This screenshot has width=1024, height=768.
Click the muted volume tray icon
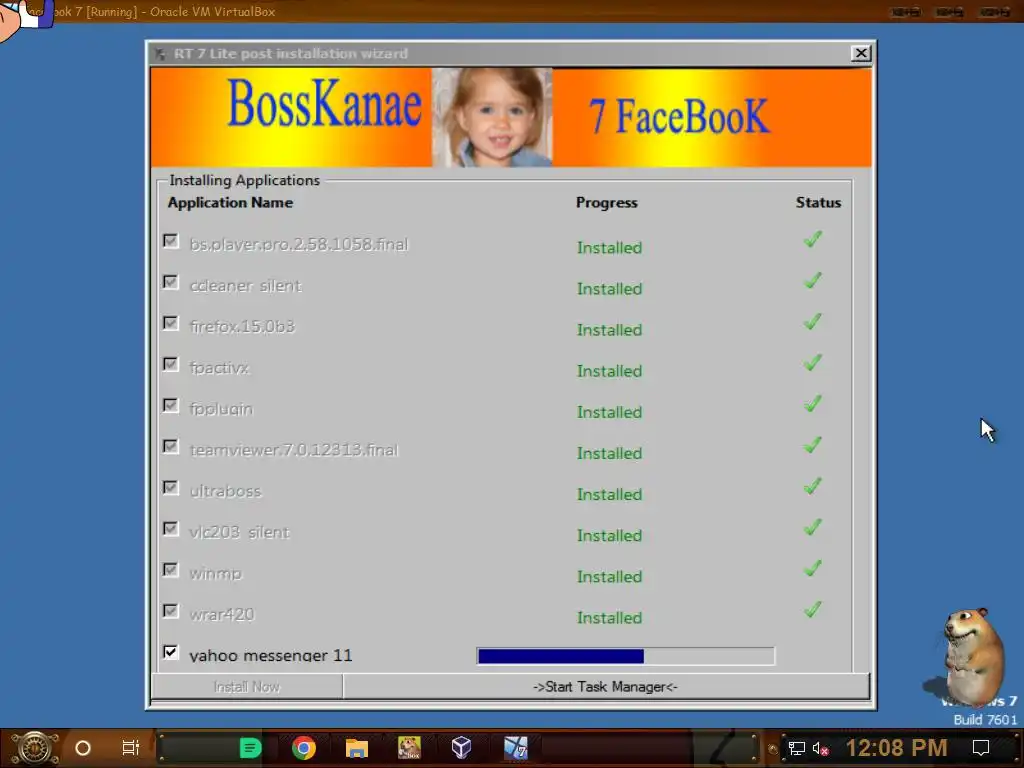[820, 748]
